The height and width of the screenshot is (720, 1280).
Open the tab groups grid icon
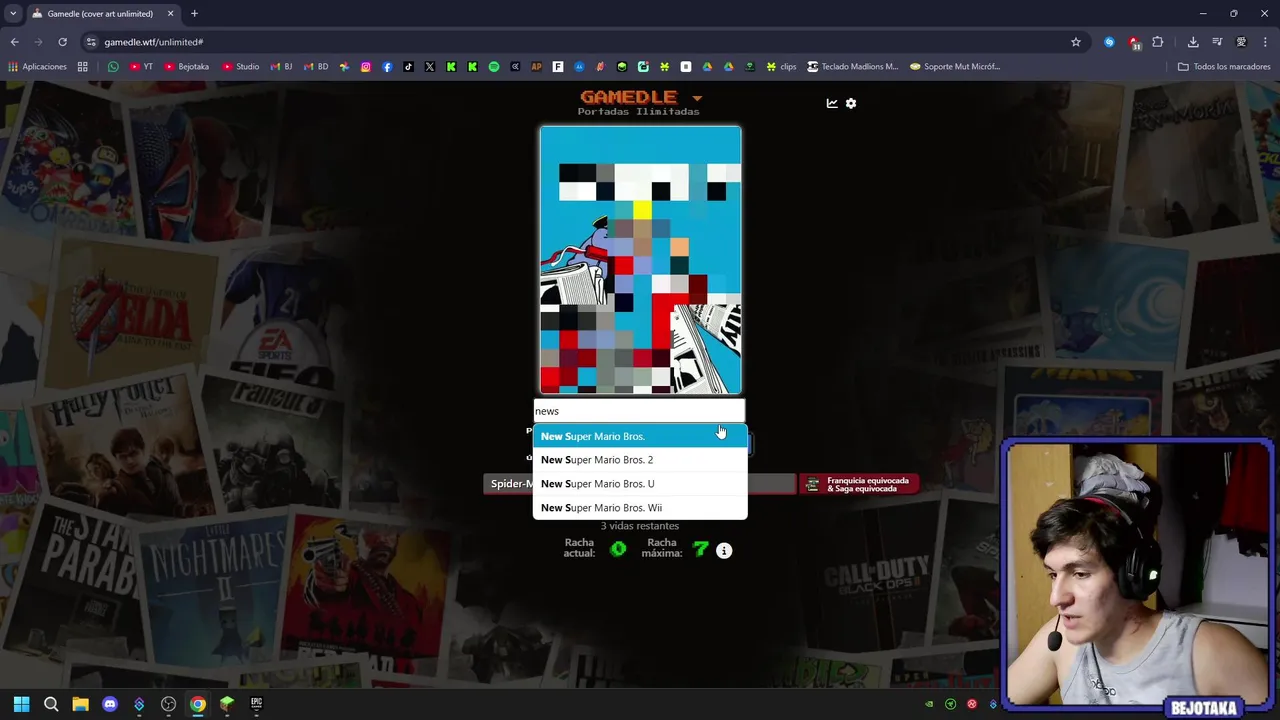tap(83, 67)
